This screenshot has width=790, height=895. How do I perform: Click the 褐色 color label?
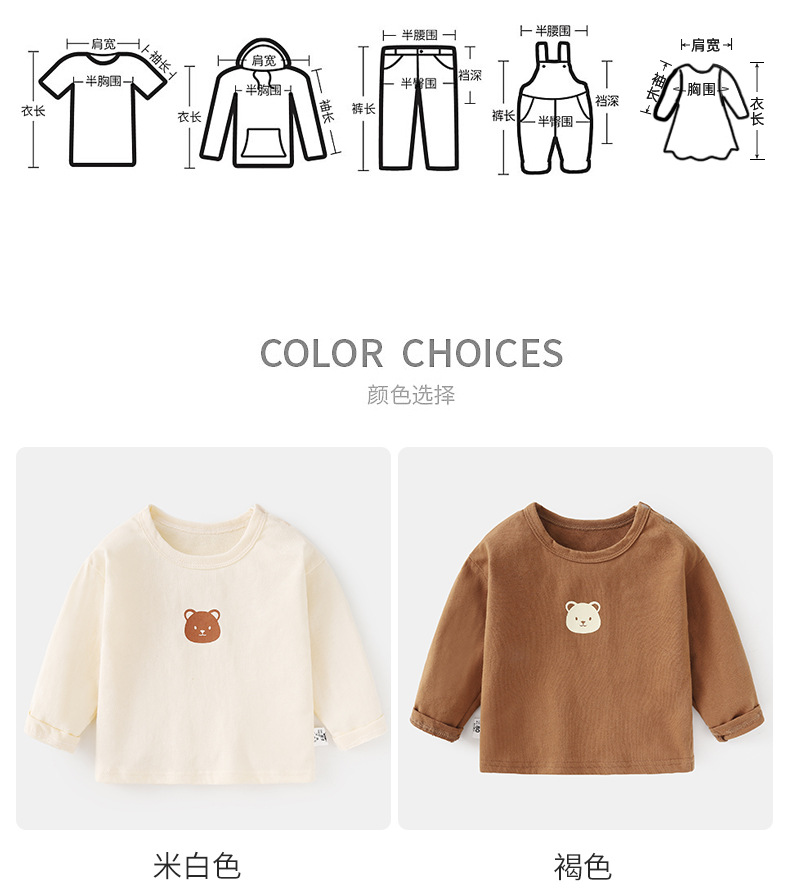[583, 866]
